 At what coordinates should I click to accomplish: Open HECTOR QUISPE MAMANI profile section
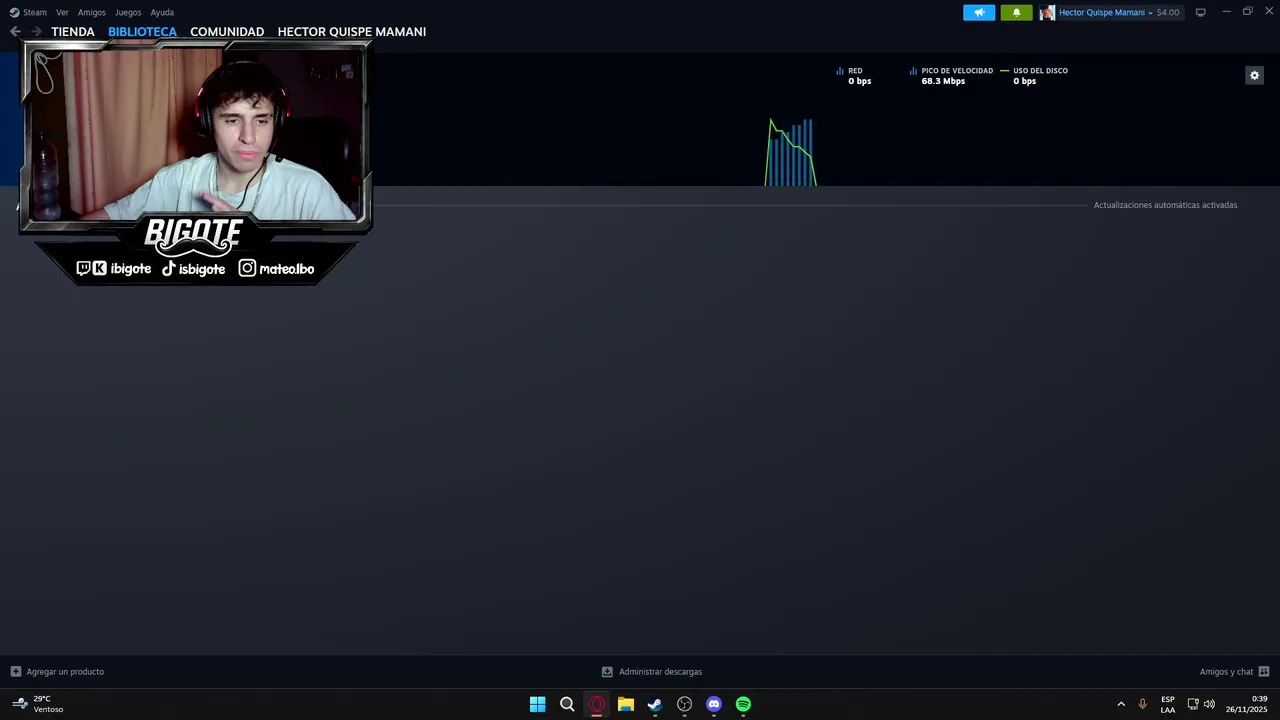coord(352,32)
